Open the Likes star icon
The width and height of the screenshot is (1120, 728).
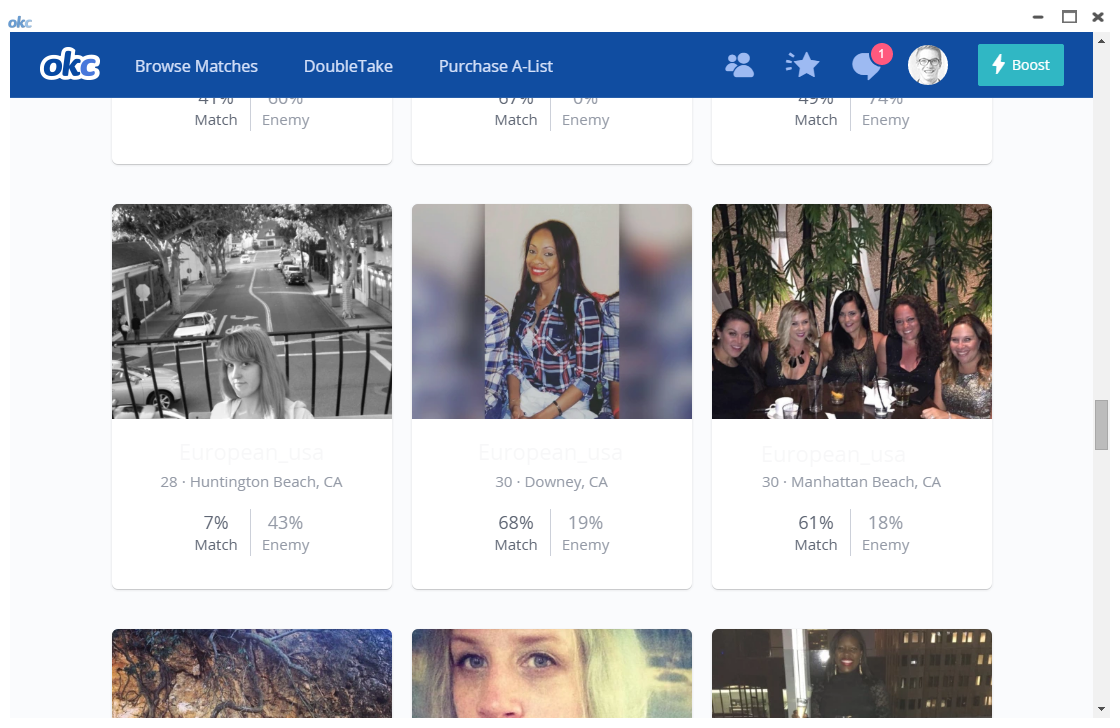(802, 65)
